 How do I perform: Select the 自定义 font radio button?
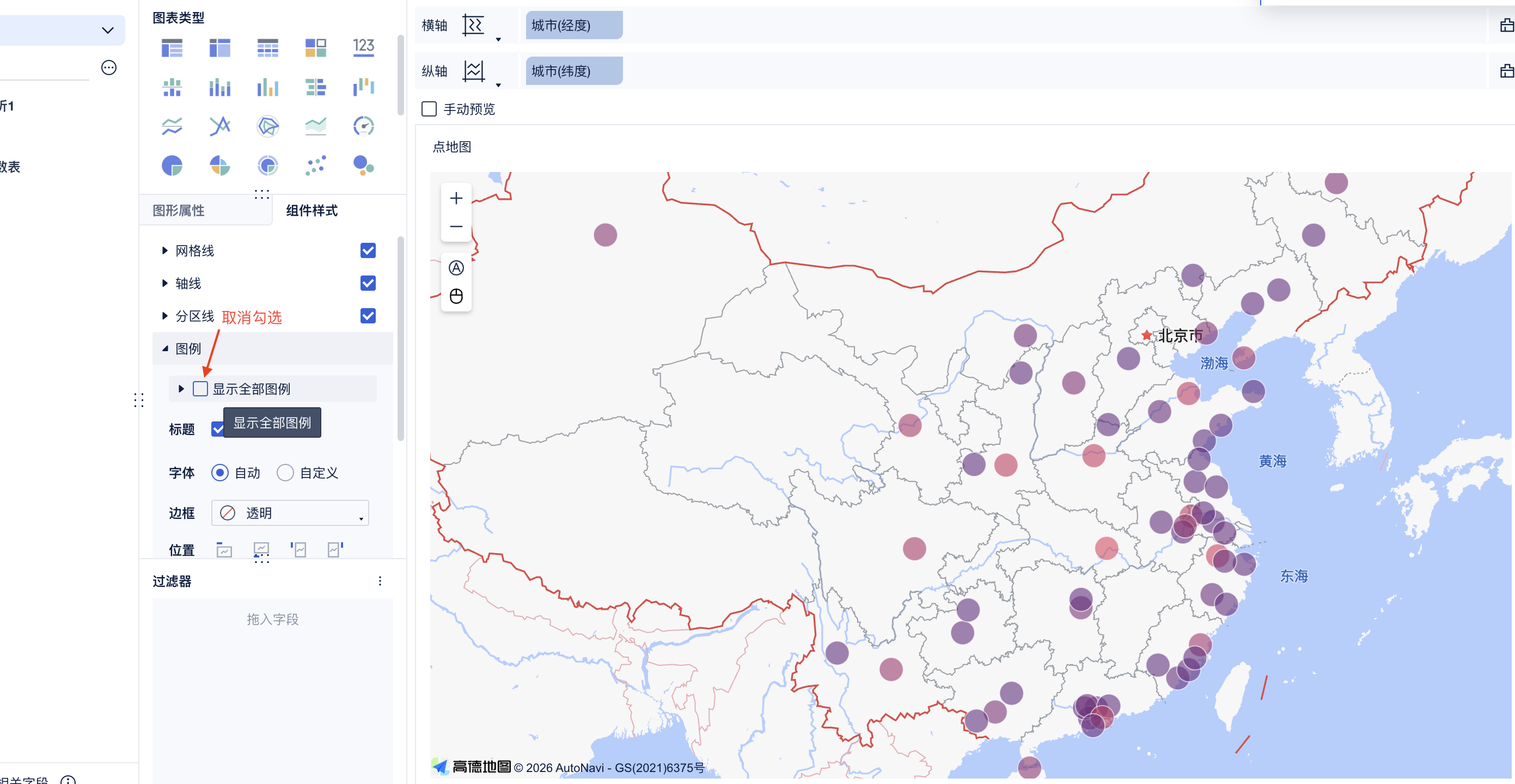pyautogui.click(x=285, y=473)
